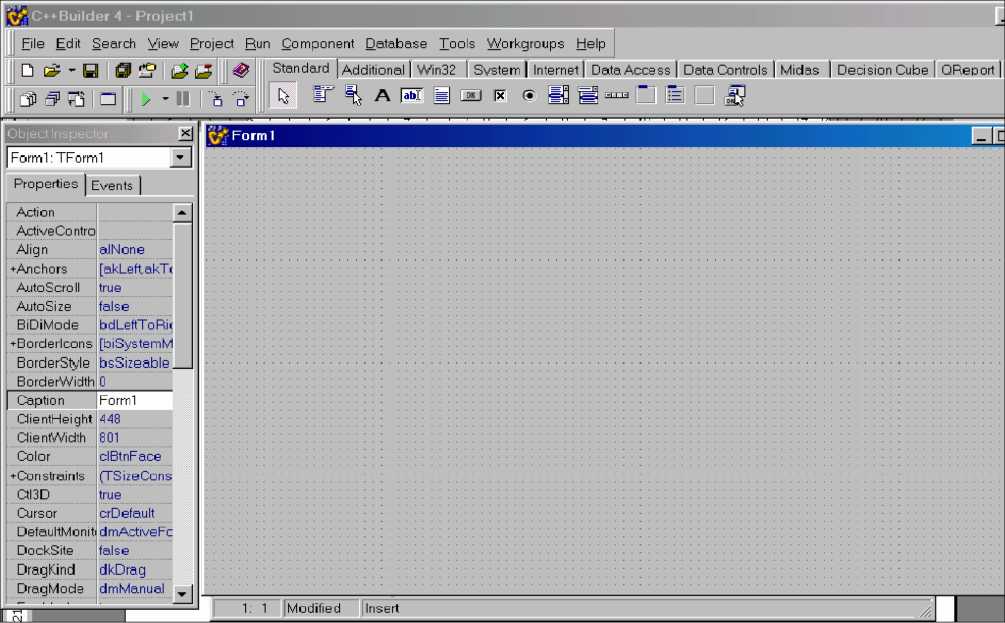1005x623 pixels.
Task: Open the Run button dropdown arrow
Action: 165,99
